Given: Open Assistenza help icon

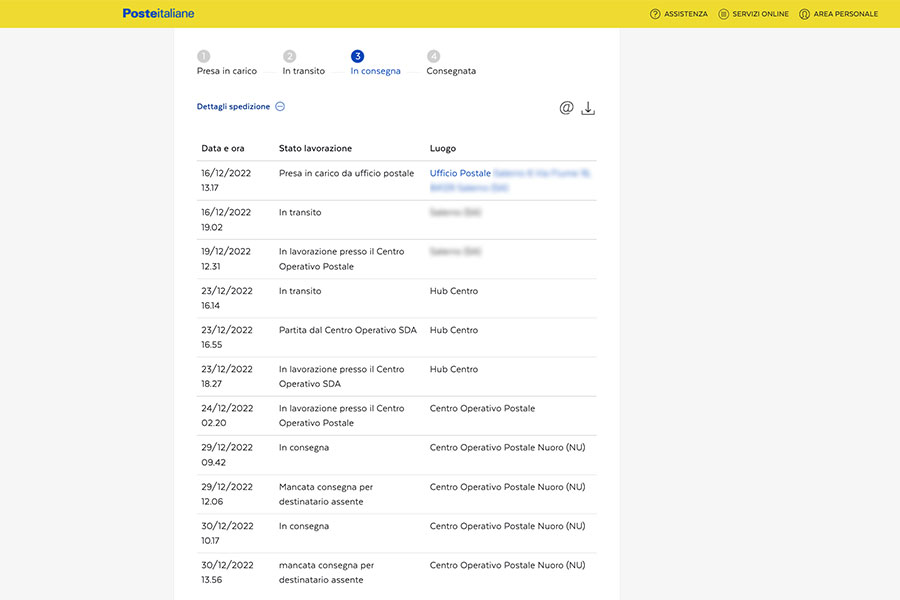Looking at the screenshot, I should pyautogui.click(x=655, y=14).
